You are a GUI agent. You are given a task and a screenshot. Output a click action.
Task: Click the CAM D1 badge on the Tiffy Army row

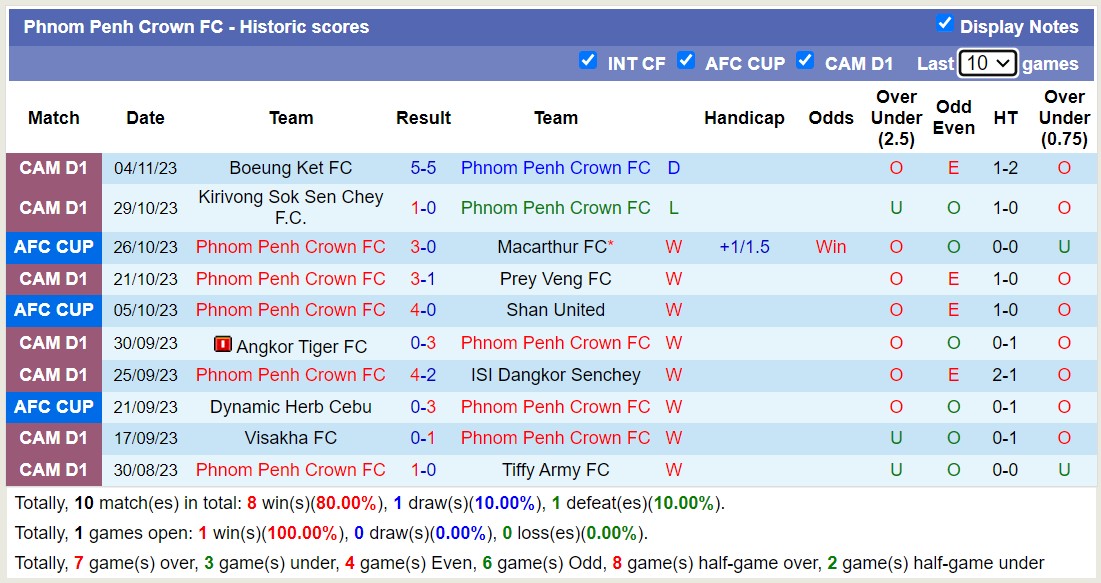(53, 470)
